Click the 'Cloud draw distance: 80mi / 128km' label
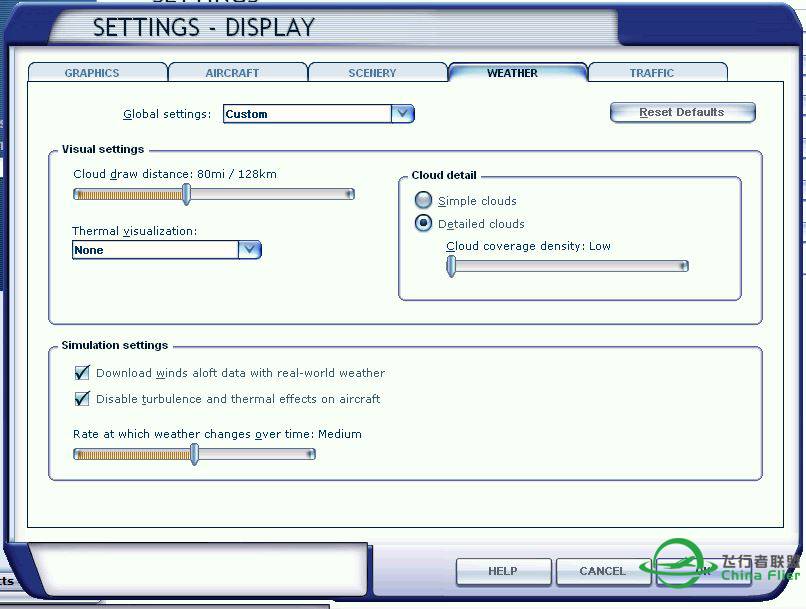Image resolution: width=806 pixels, height=609 pixels. tap(175, 174)
